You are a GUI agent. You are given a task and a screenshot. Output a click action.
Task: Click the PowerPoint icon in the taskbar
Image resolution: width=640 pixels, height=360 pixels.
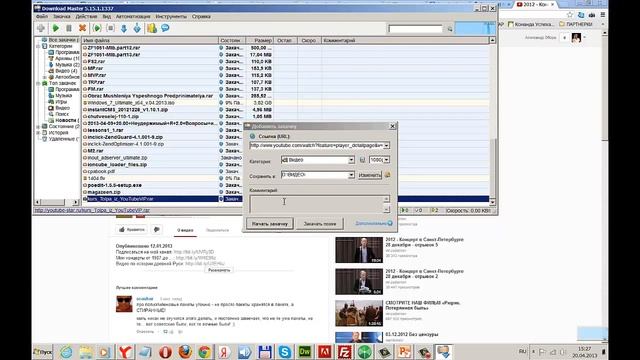click(404, 352)
